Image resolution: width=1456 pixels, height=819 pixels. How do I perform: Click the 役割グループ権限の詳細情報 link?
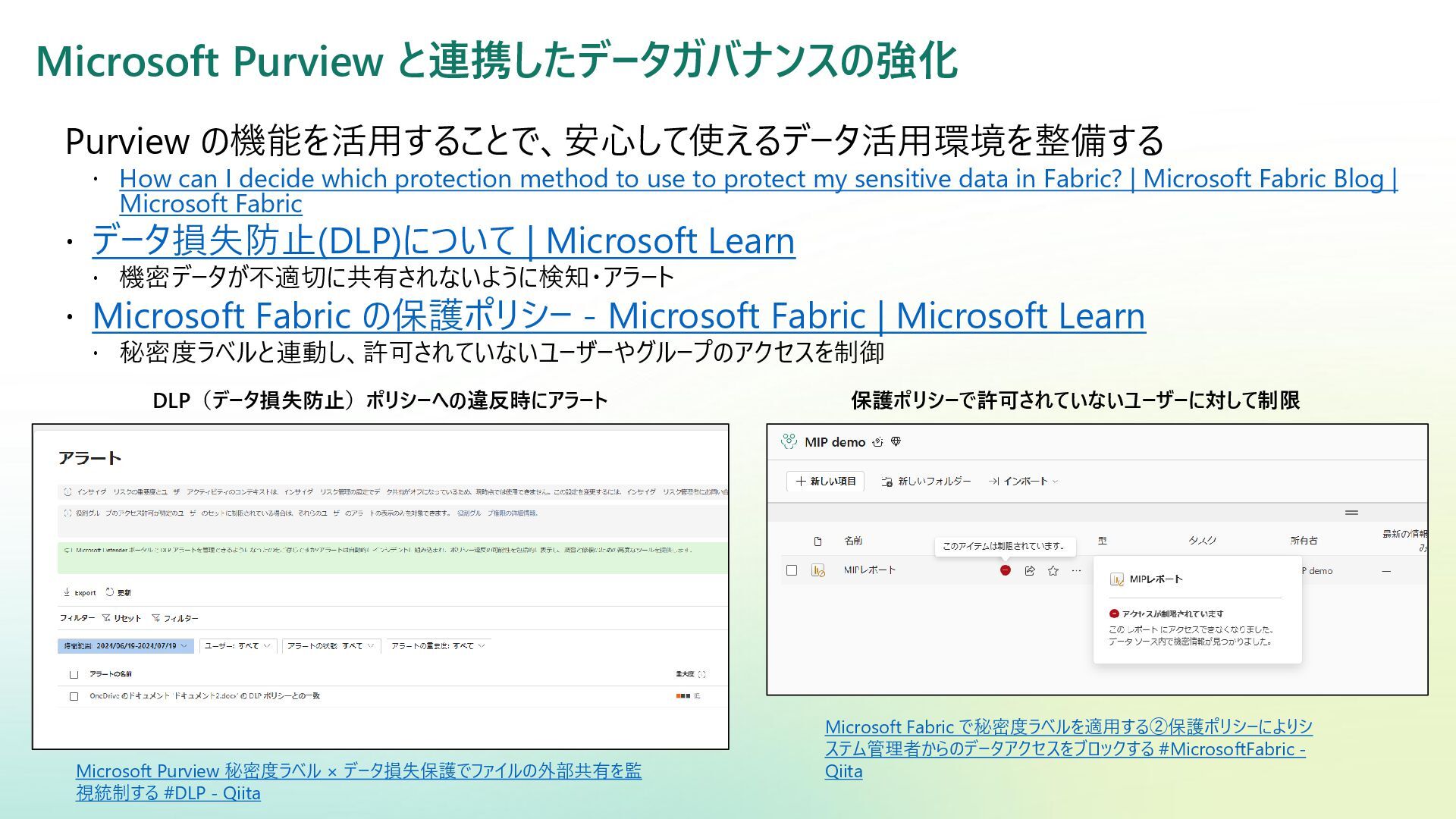pos(497,513)
